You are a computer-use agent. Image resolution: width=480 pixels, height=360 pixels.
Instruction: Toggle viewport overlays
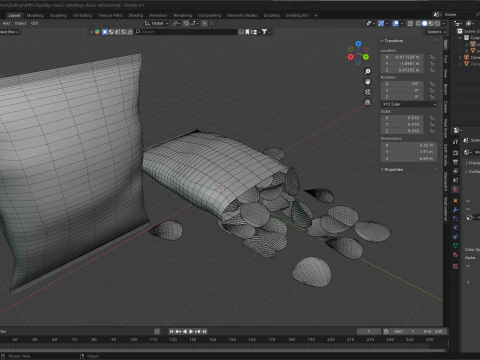point(396,23)
